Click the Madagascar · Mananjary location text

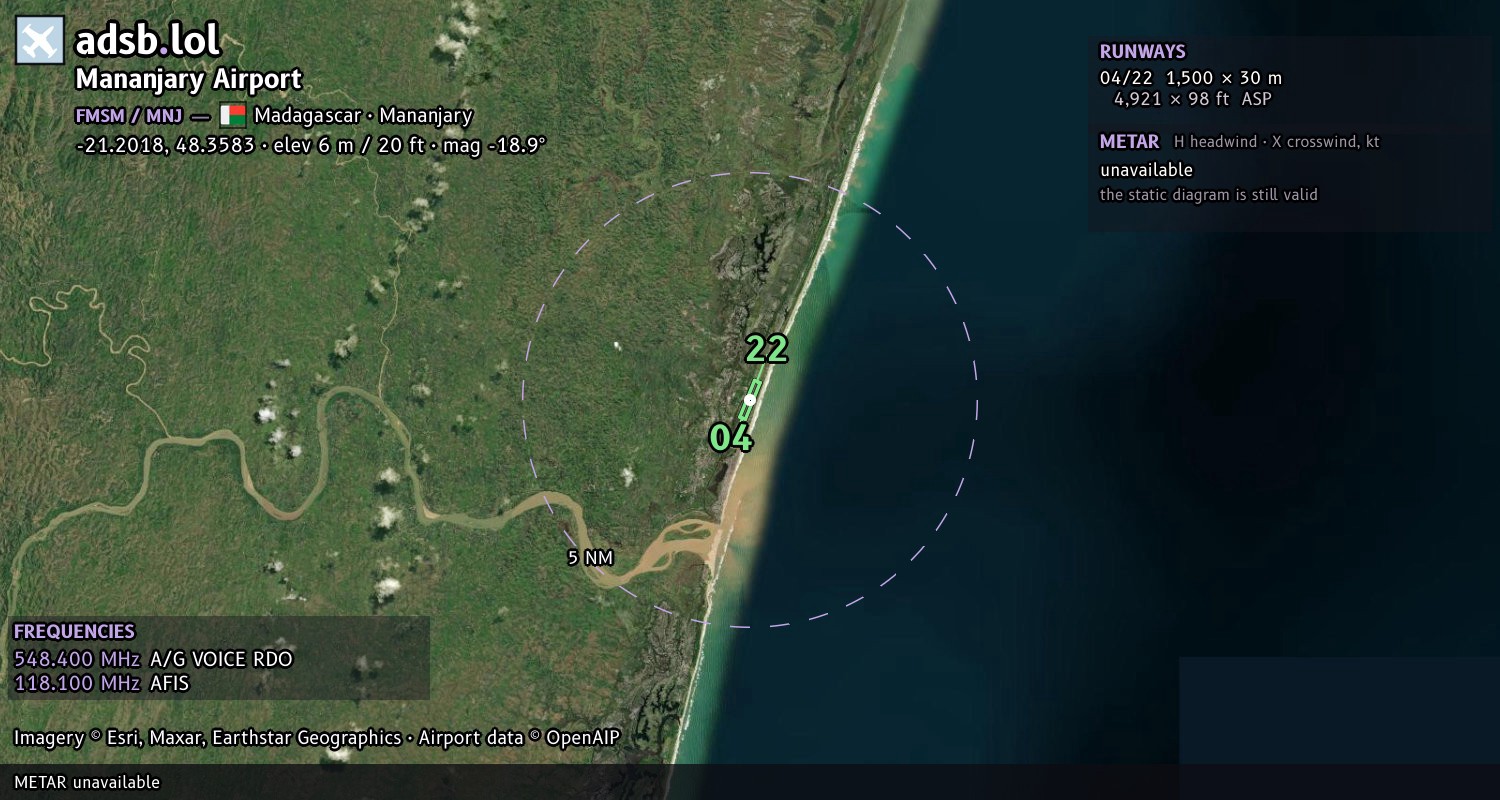(363, 115)
